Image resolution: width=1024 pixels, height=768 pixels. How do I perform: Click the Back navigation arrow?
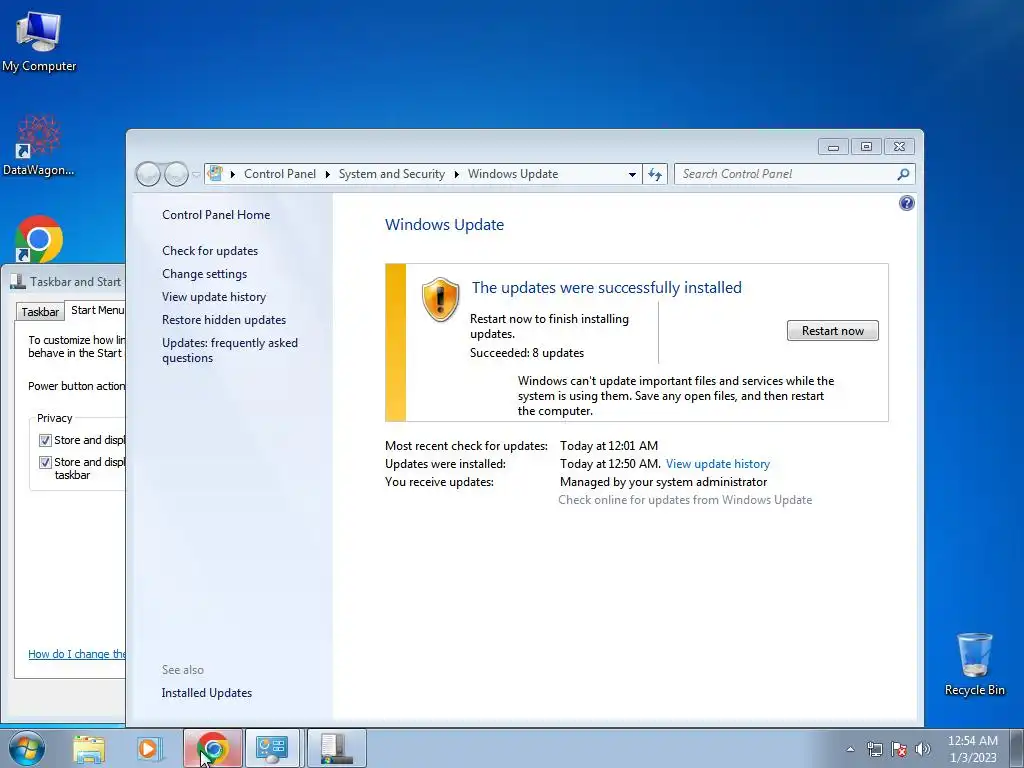coord(148,174)
